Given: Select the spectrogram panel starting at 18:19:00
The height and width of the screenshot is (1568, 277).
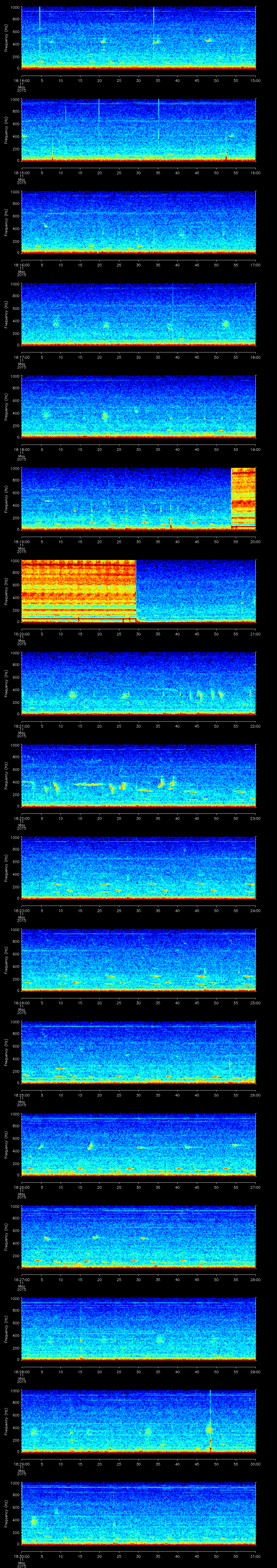Looking at the screenshot, I should coord(139,499).
